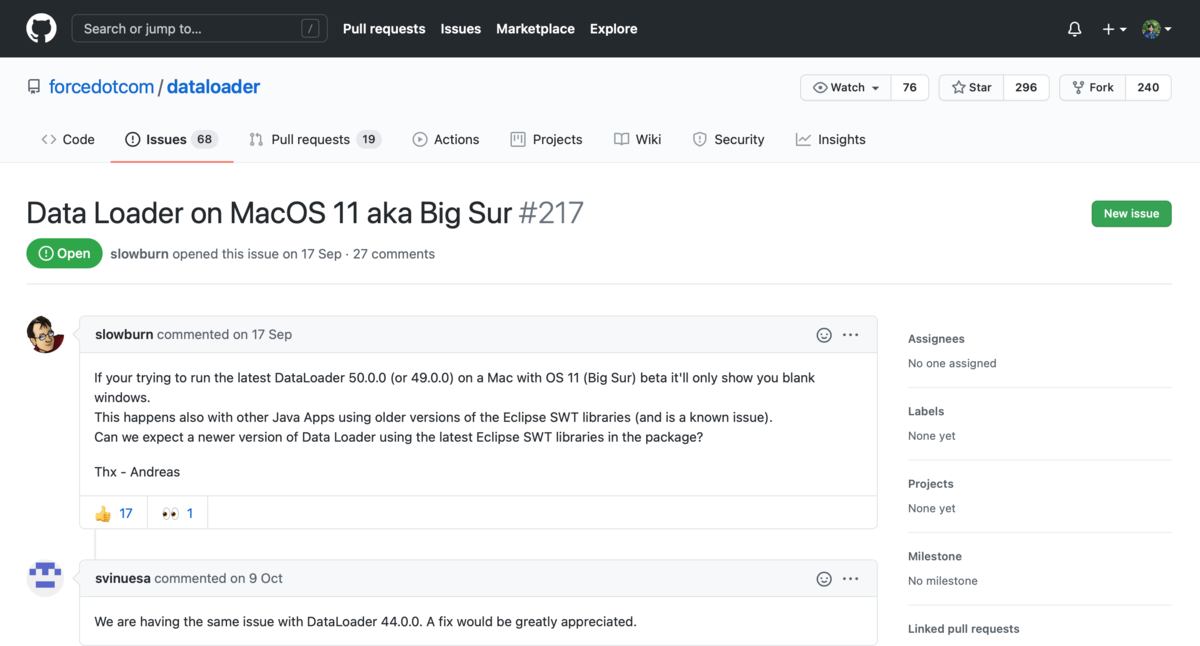Open the forcedotcom owner link
This screenshot has height=646, width=1200.
tap(101, 87)
